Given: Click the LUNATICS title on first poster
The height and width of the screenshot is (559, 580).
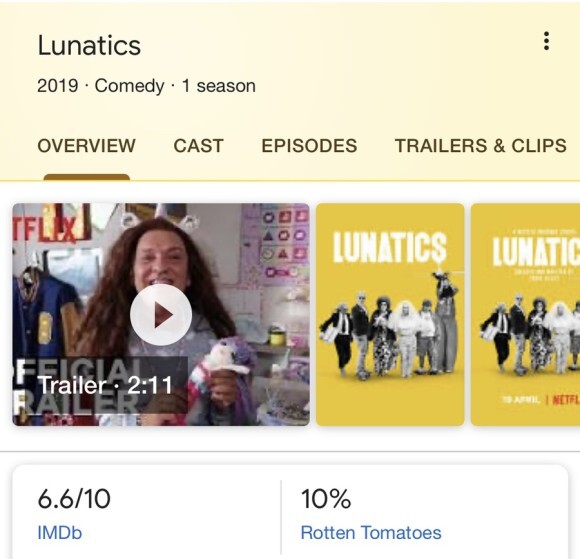Looking at the screenshot, I should (x=390, y=247).
